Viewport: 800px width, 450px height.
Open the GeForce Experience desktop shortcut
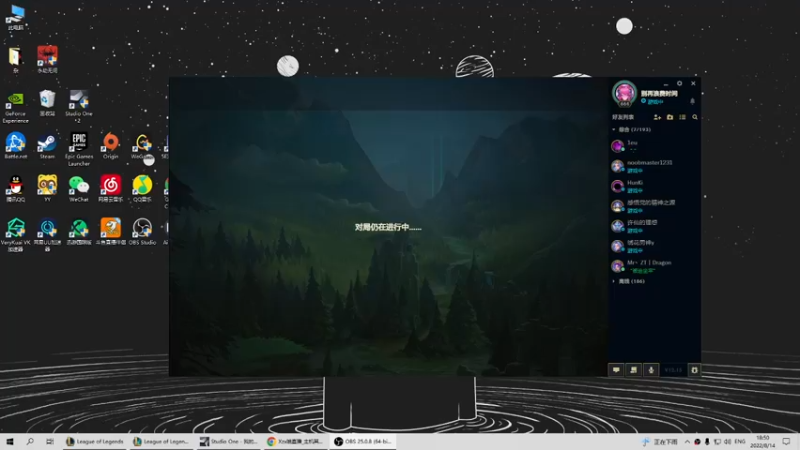pos(15,108)
